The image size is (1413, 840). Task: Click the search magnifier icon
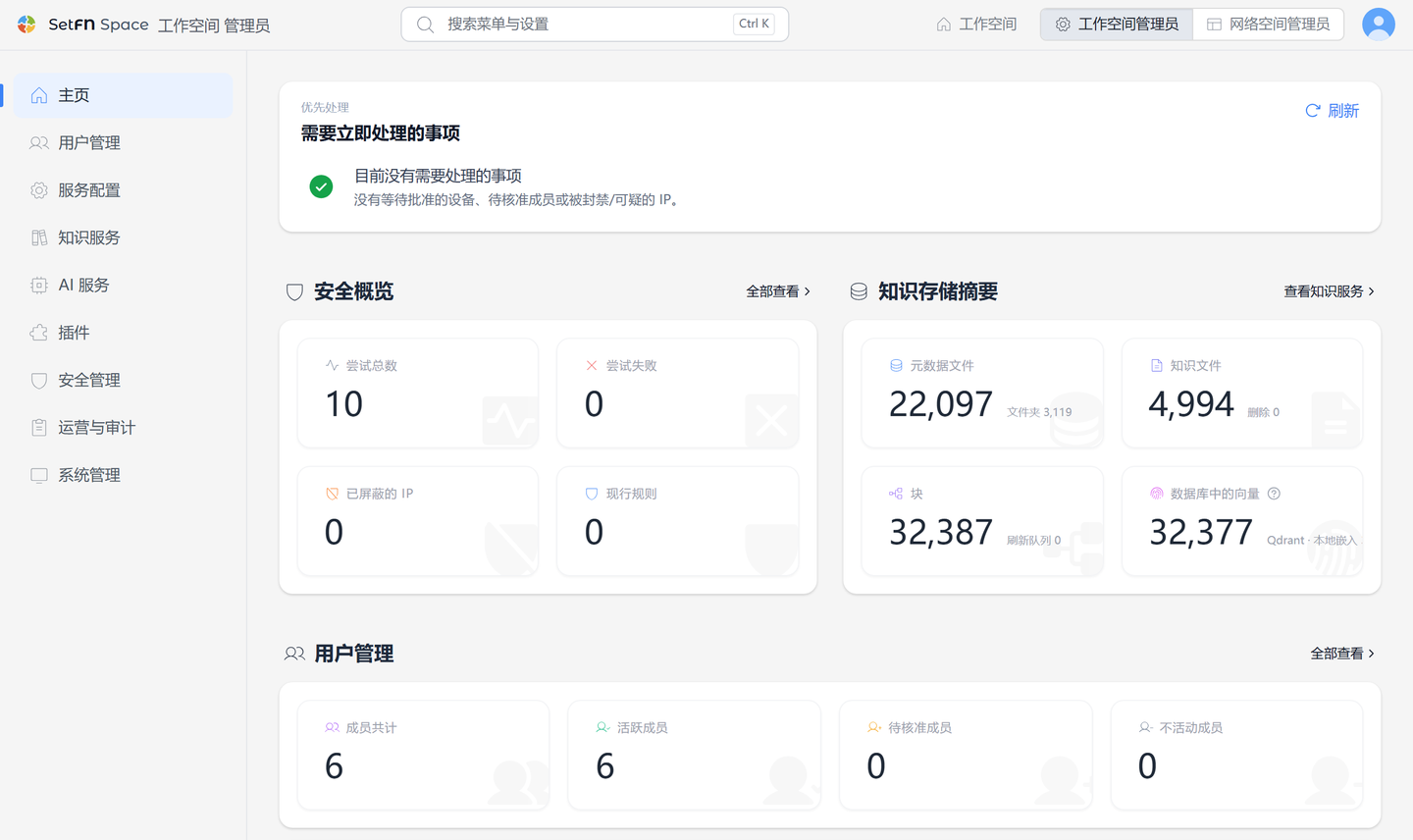425,25
